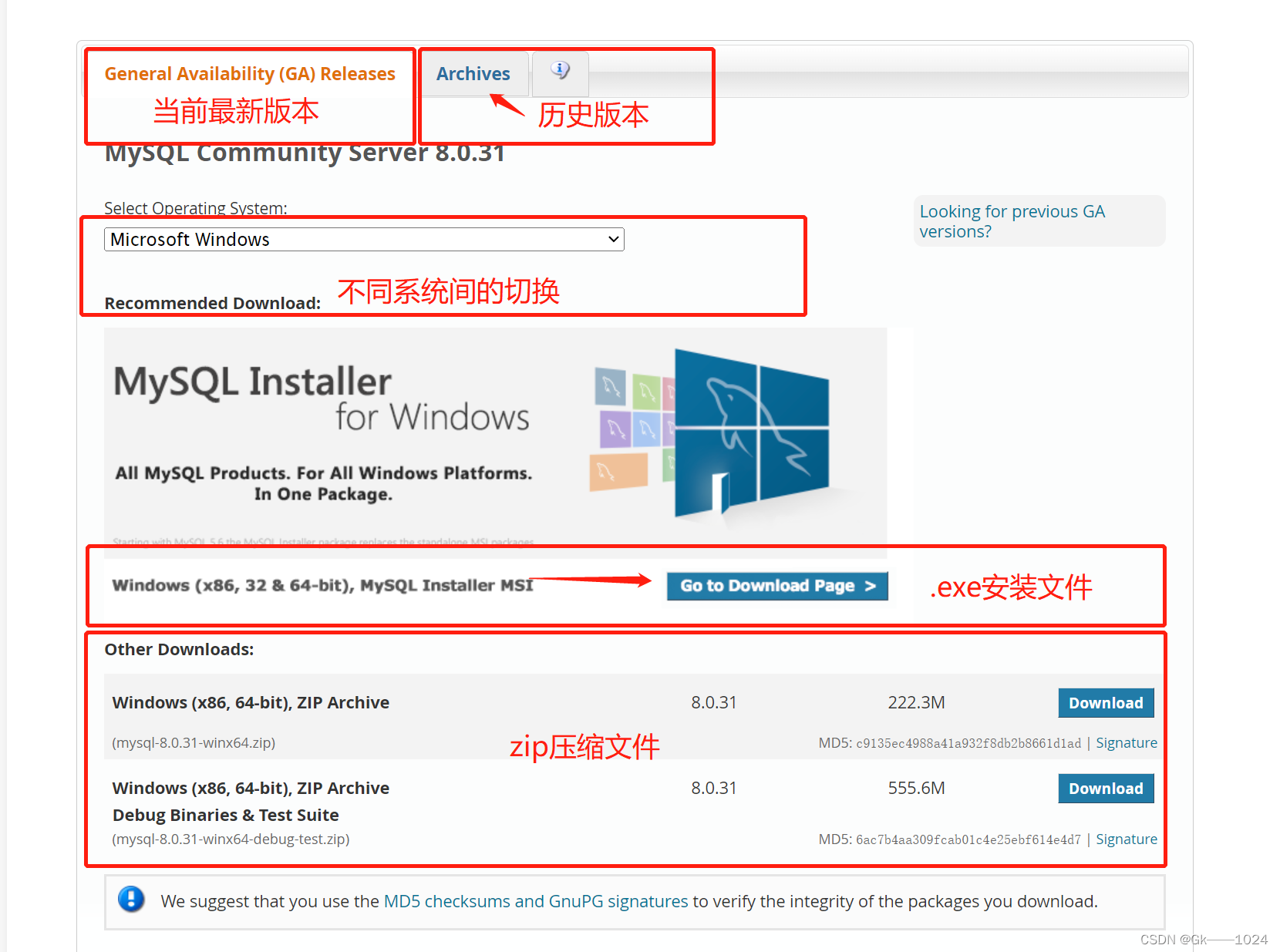Image resolution: width=1280 pixels, height=952 pixels.
Task: Switch to the Archives tab
Action: pyautogui.click(x=473, y=73)
